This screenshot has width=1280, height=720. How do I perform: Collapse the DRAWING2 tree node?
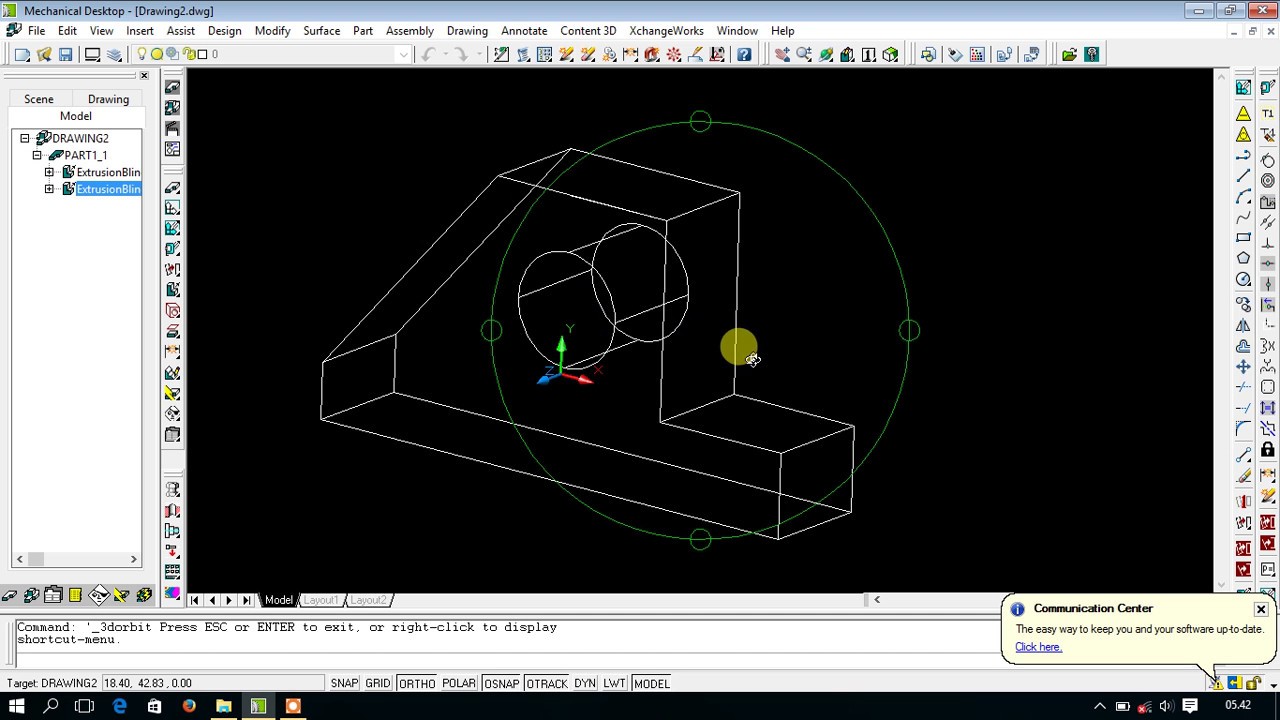click(x=25, y=138)
